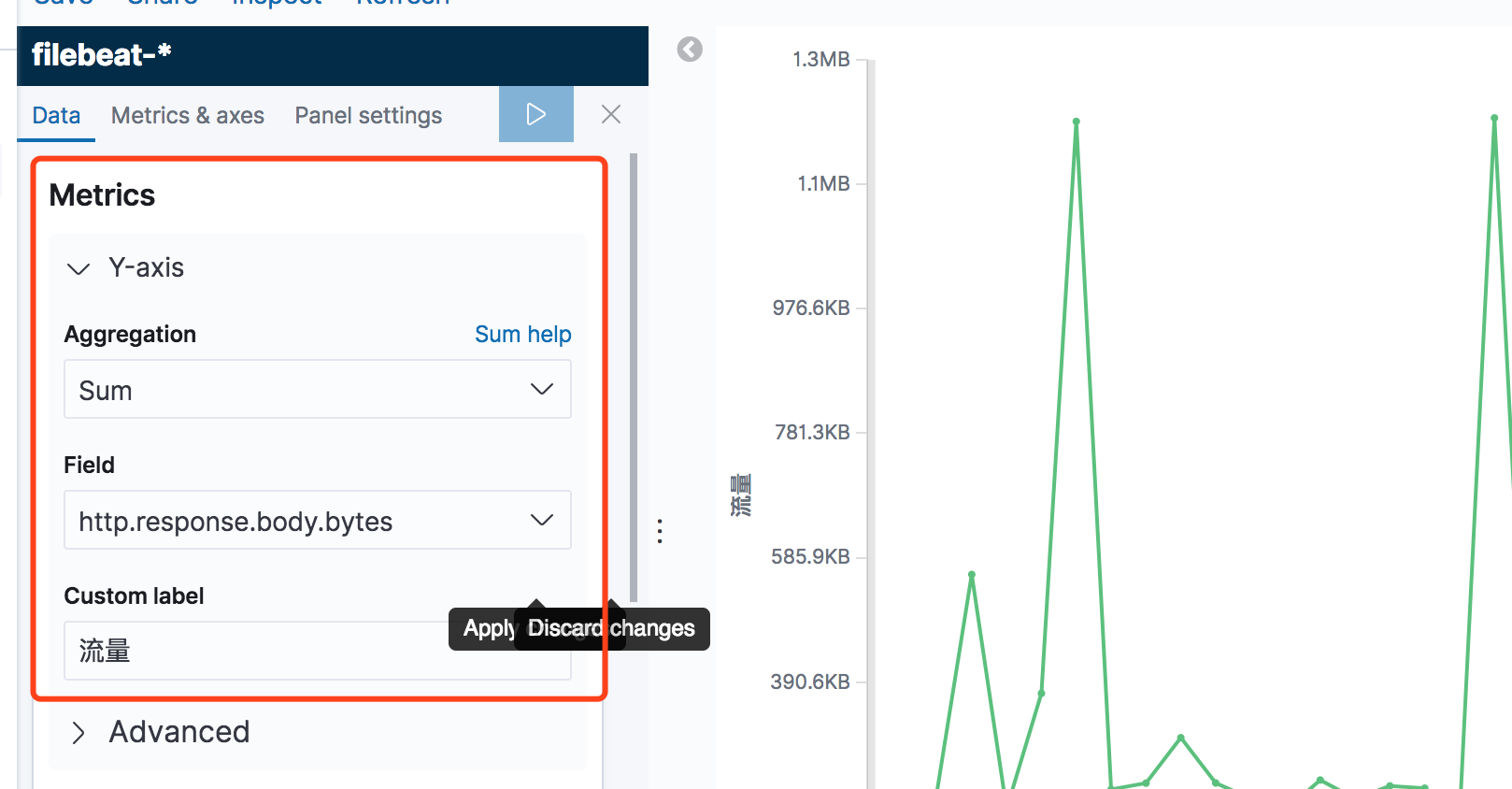Click the 585.9KB y-axis label
Viewport: 1512px width, 789px height.
pyautogui.click(x=810, y=557)
